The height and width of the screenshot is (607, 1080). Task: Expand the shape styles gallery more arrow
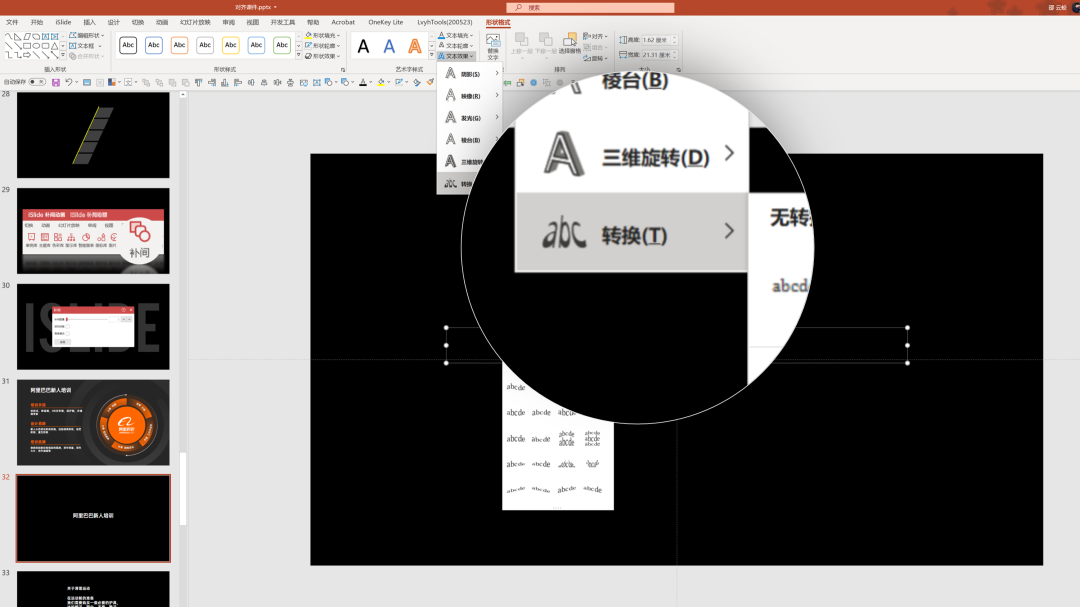pos(298,56)
